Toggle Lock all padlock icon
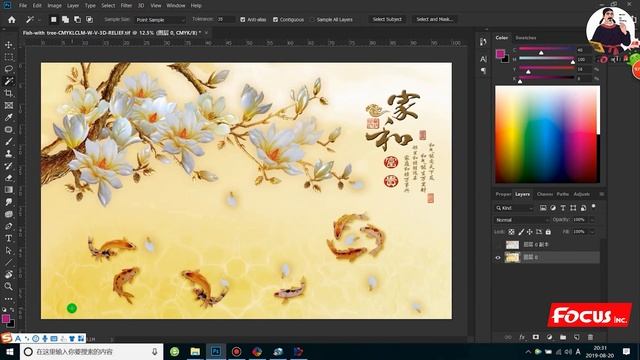640x360 pixels. coord(548,232)
